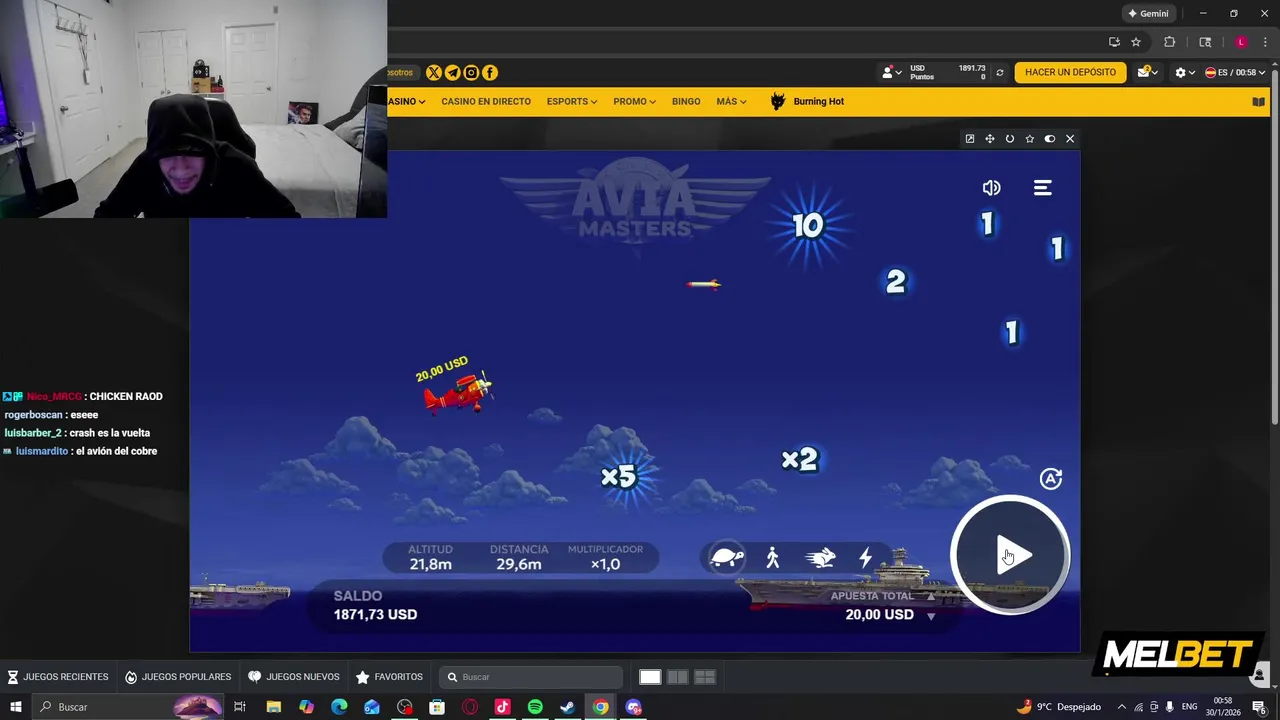Open the Telegram social link
Screen dimensions: 1280x720
452,72
